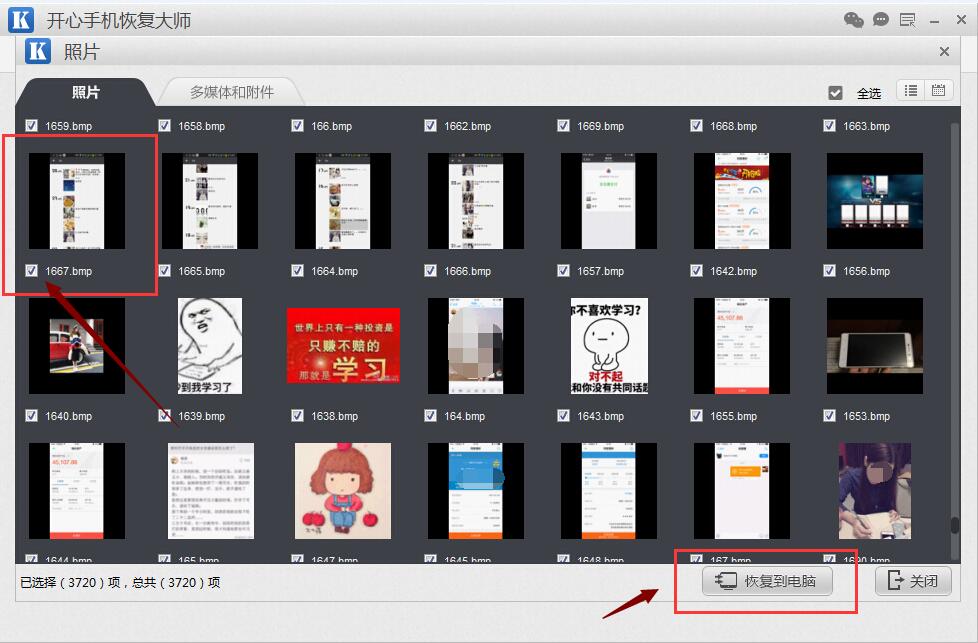978x643 pixels.
Task: Click the 1639.bmp file name label
Action: [x=201, y=416]
